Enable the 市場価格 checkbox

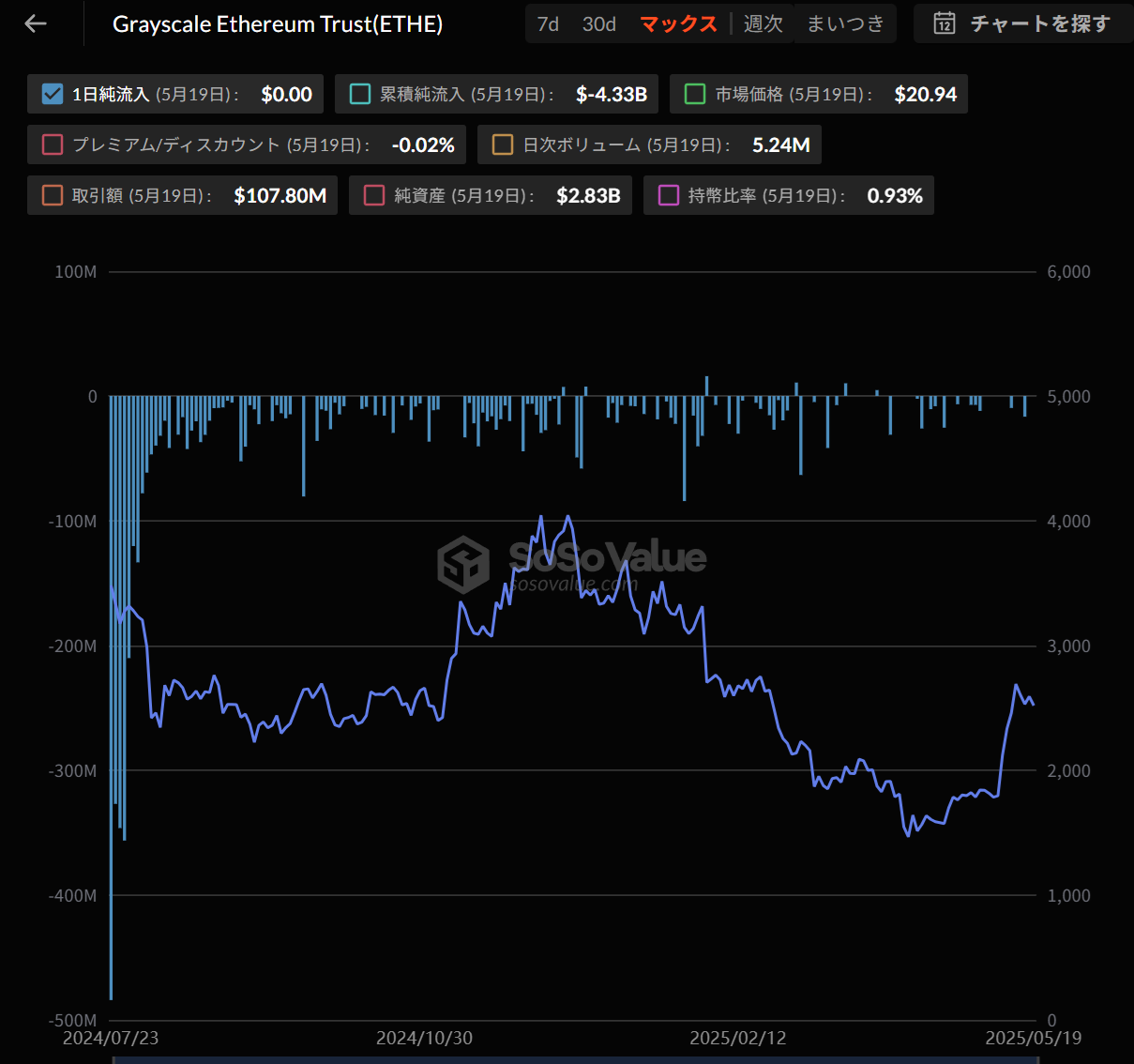tap(695, 94)
